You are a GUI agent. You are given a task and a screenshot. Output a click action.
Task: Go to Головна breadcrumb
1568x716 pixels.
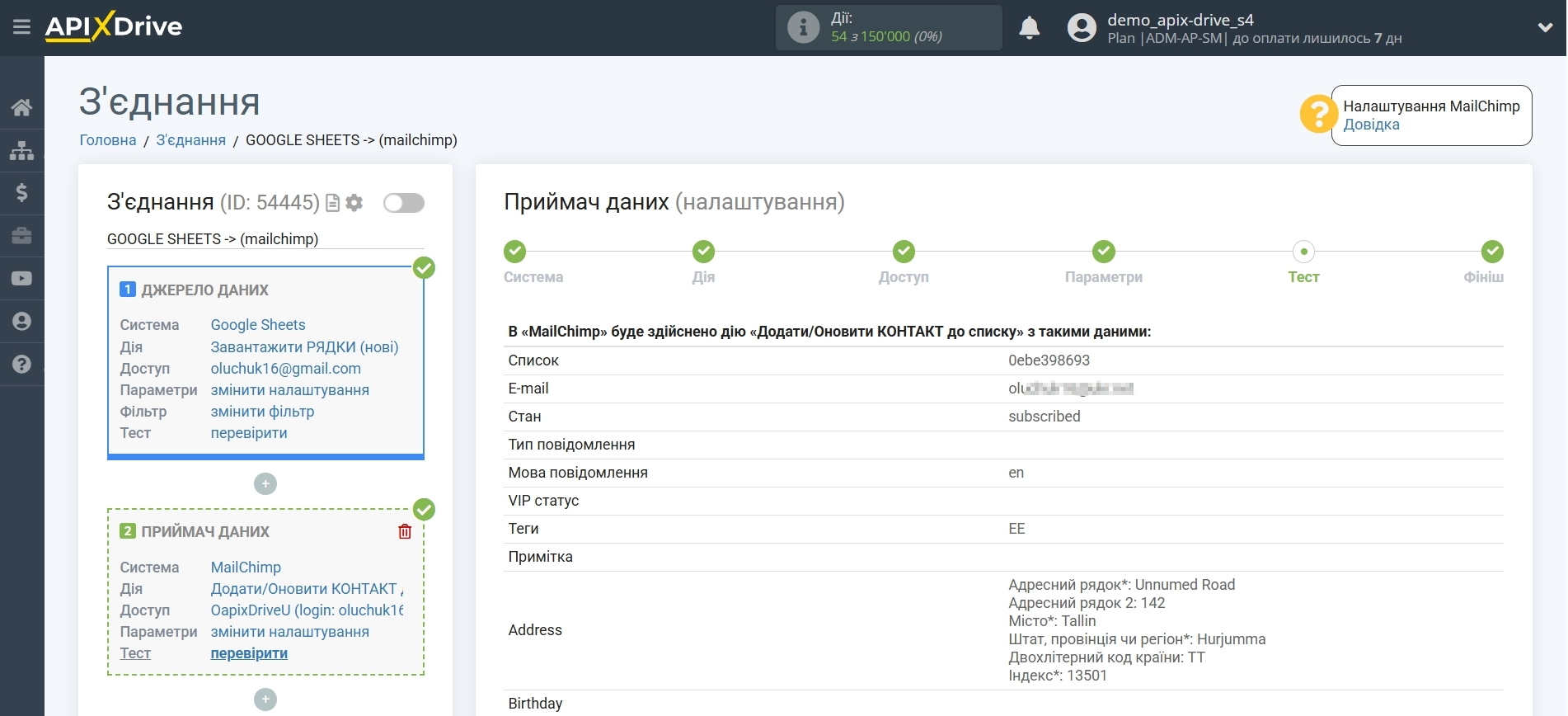click(x=108, y=140)
